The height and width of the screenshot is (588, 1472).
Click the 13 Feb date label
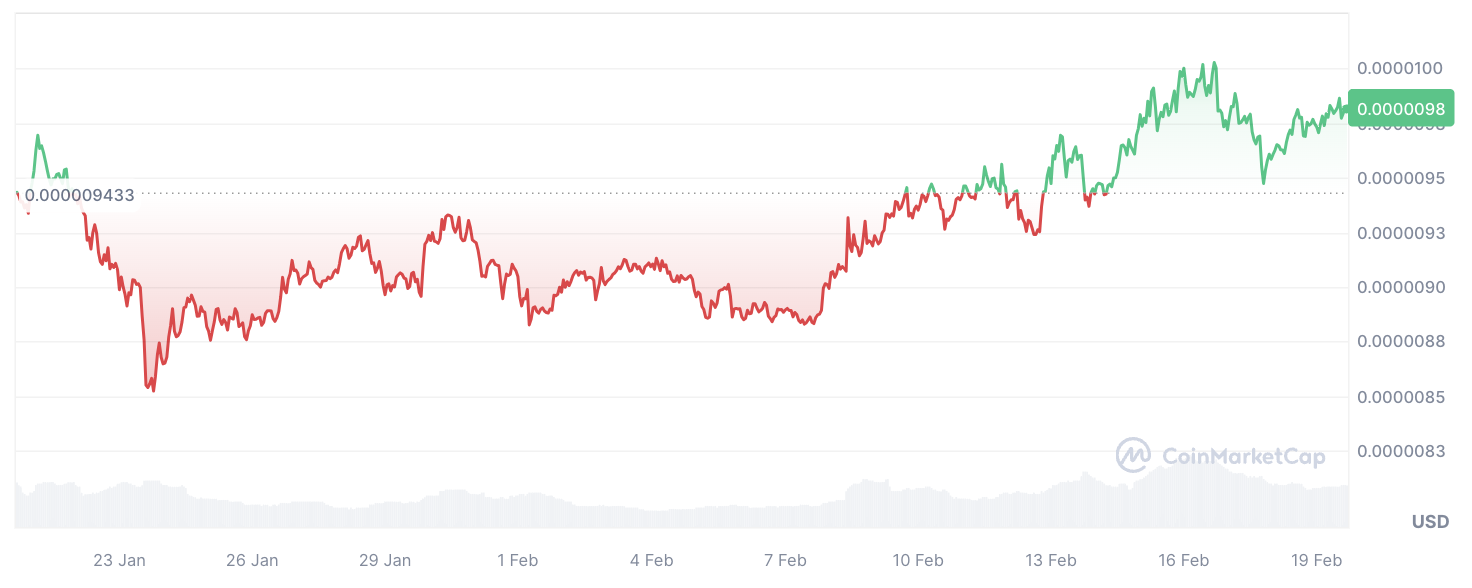coord(1050,560)
